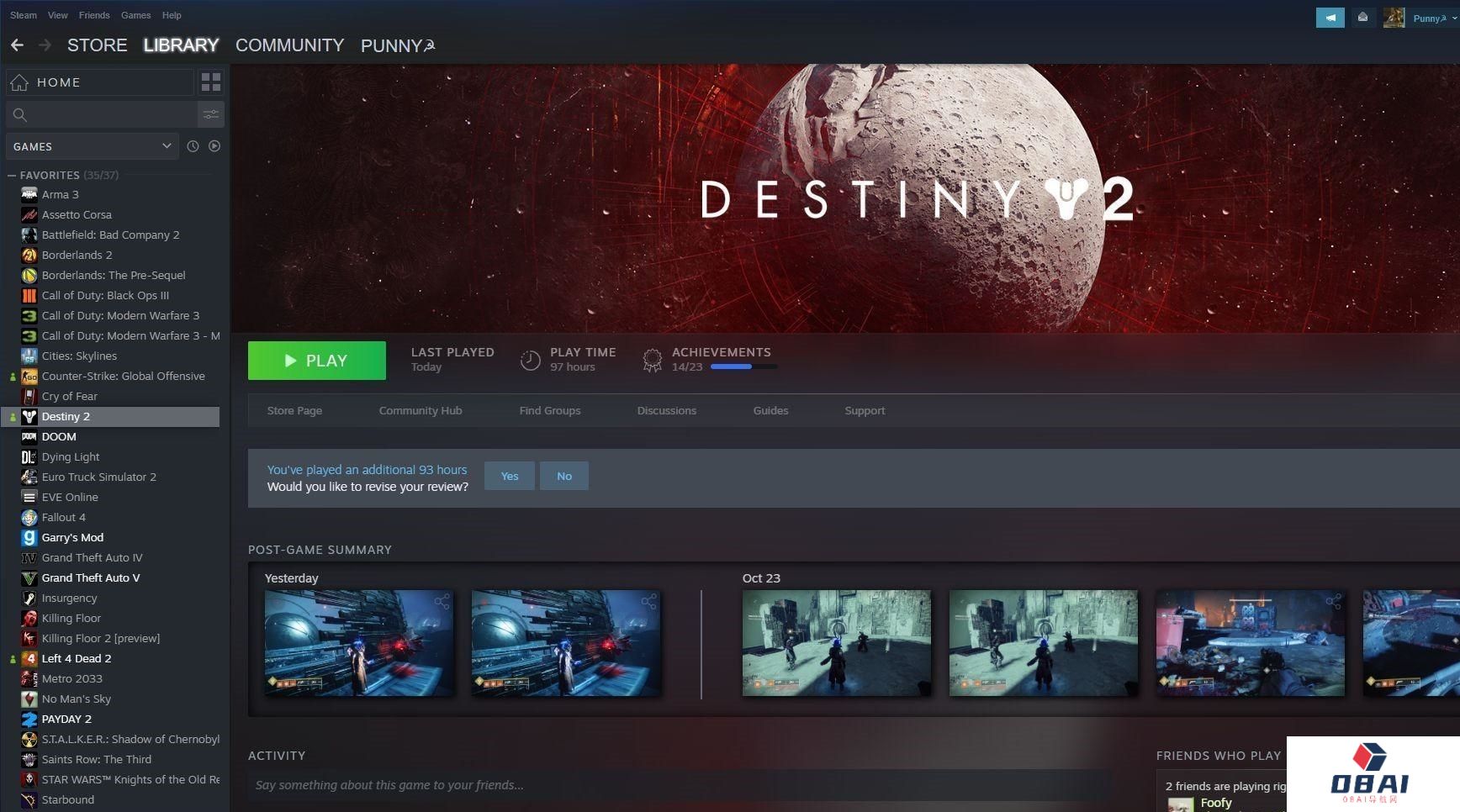Click the search magnifier icon
The height and width of the screenshot is (812, 1460).
click(x=20, y=114)
